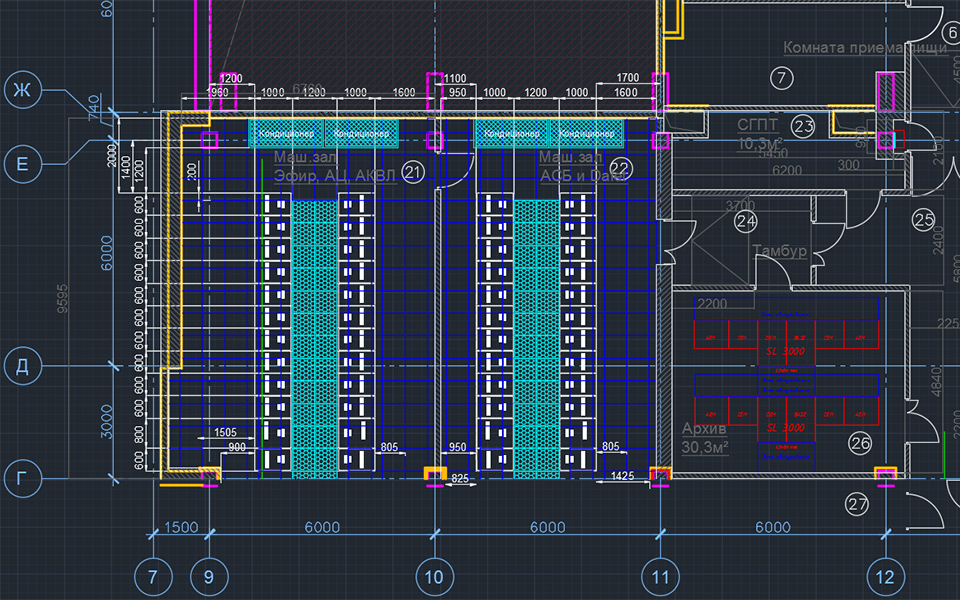Select the leftmost Кондиционер block

[286, 133]
